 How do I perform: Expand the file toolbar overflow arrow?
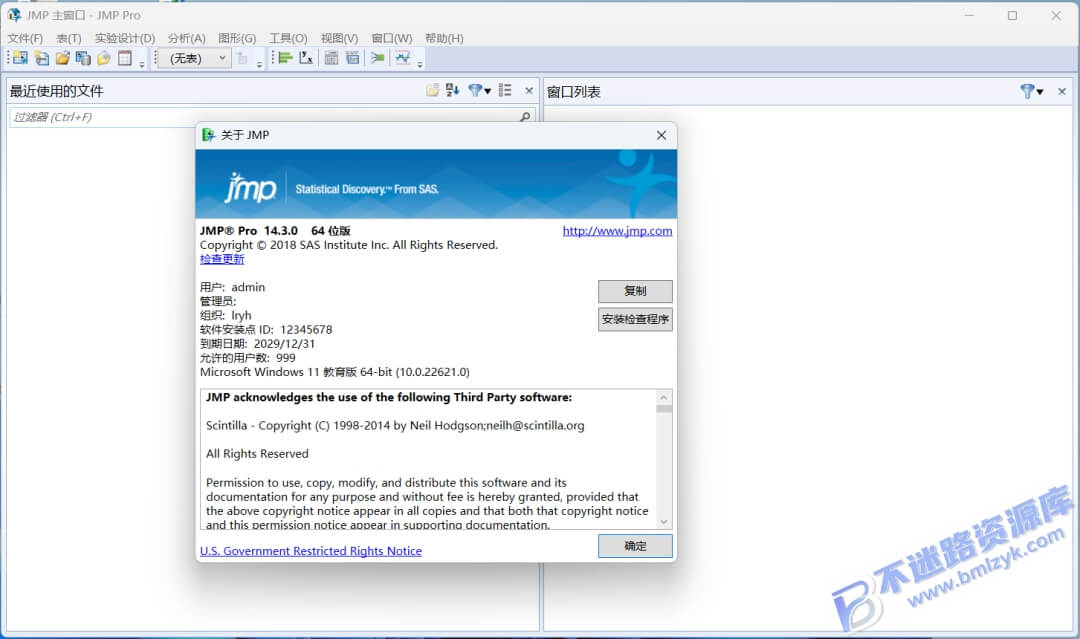[x=142, y=64]
